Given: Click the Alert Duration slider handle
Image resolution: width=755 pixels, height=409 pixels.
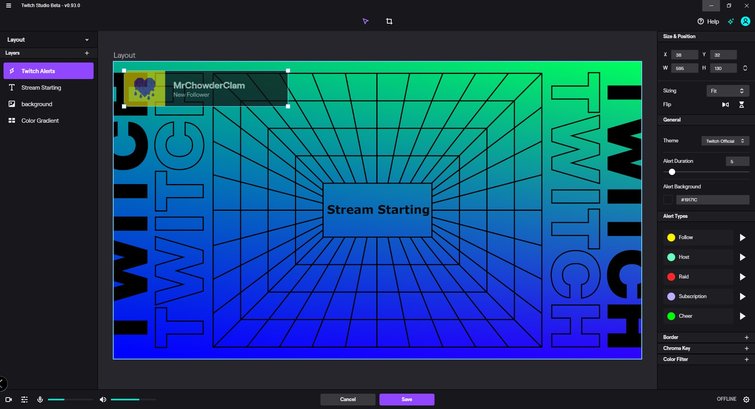Looking at the screenshot, I should (x=671, y=172).
